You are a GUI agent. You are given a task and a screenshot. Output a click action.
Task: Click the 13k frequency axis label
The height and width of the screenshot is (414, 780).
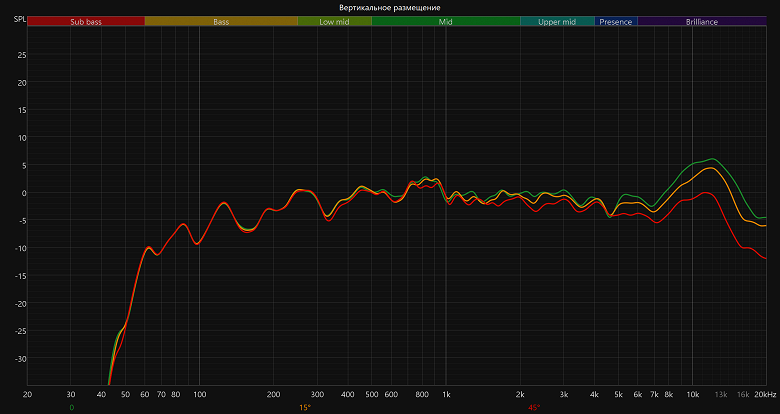721,395
